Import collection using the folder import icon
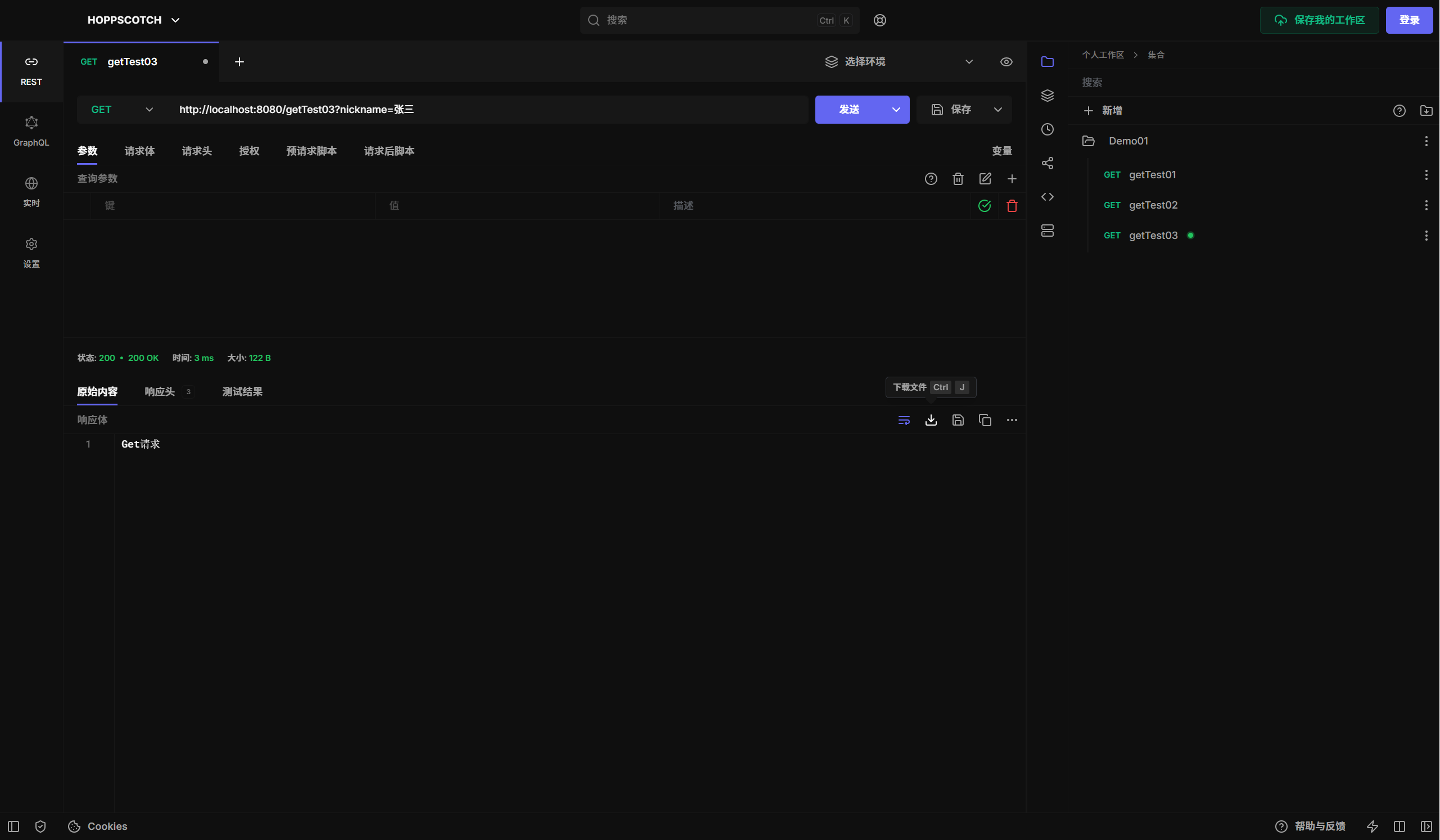Screen dimensions: 1440x840 coord(1426,111)
